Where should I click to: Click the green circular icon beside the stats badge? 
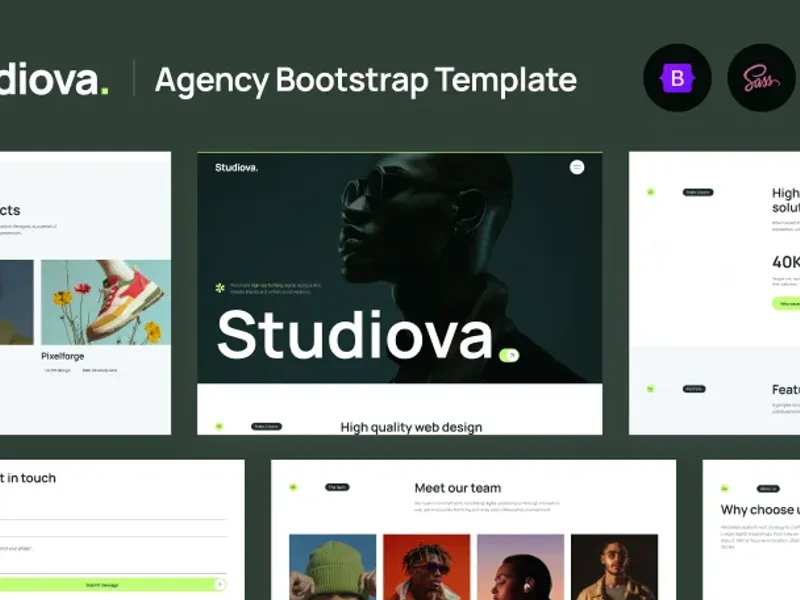(x=649, y=192)
